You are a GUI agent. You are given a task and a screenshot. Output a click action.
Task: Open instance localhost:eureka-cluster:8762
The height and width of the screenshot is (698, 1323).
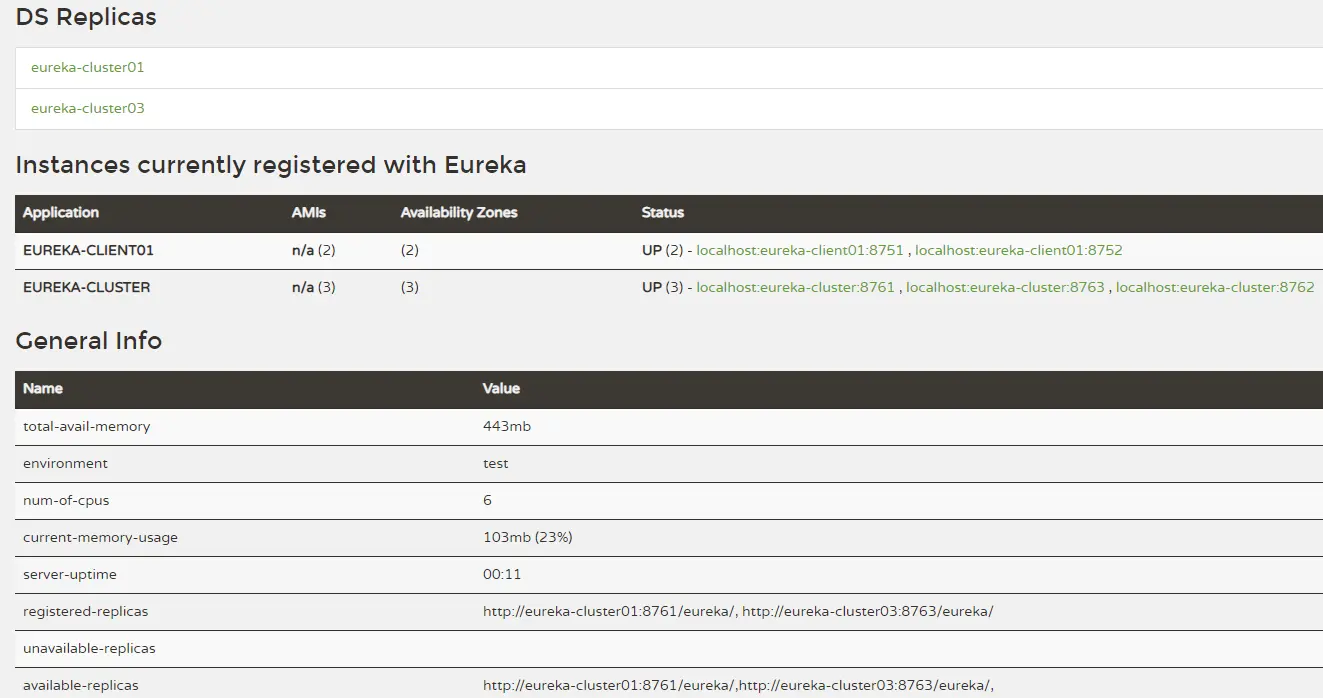(1215, 287)
